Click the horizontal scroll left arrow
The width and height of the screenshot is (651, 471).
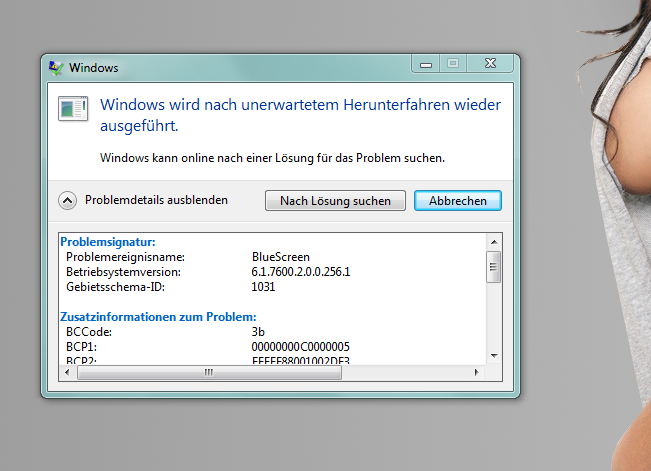click(x=68, y=373)
